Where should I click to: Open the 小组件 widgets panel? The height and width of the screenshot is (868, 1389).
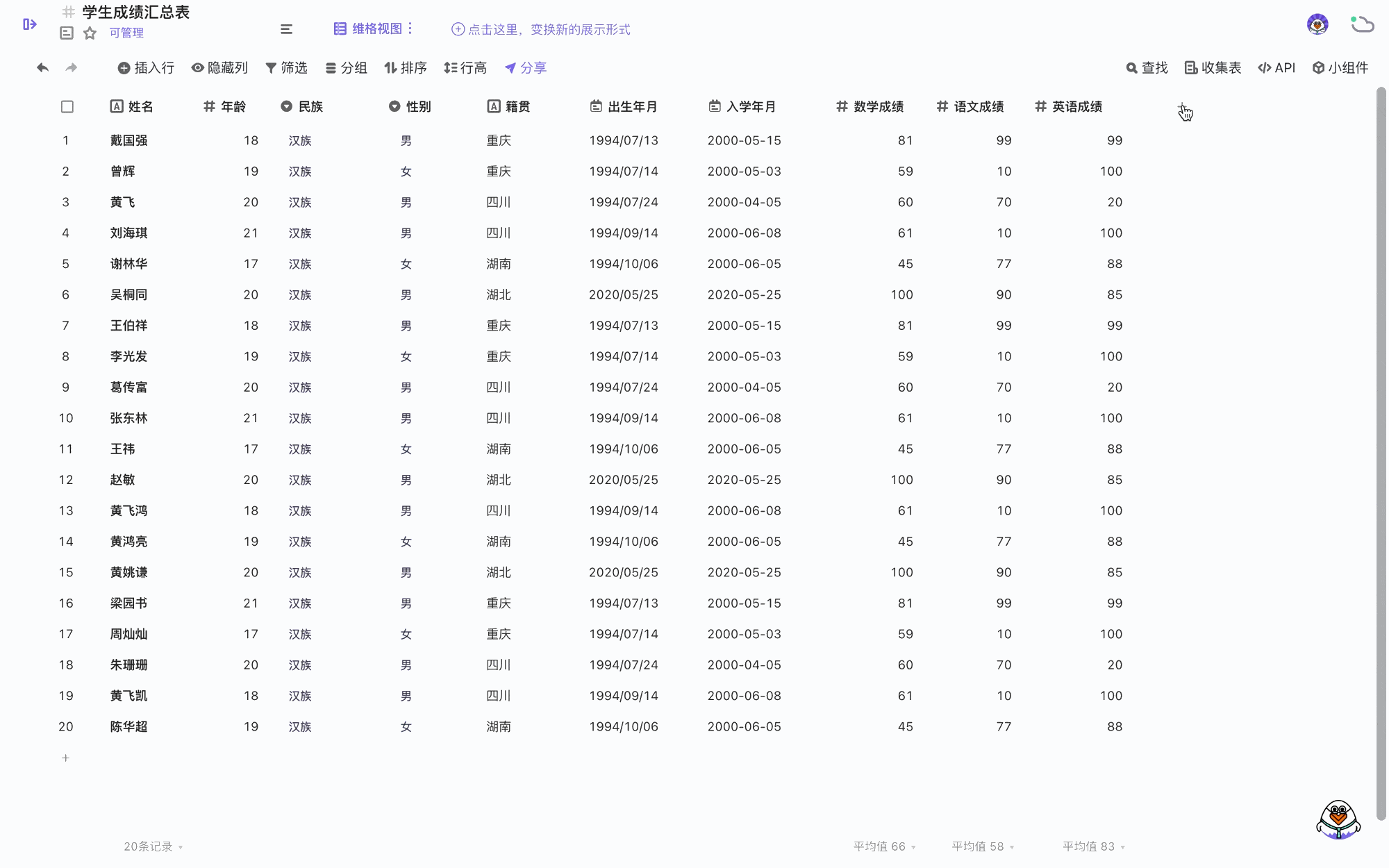1340,67
